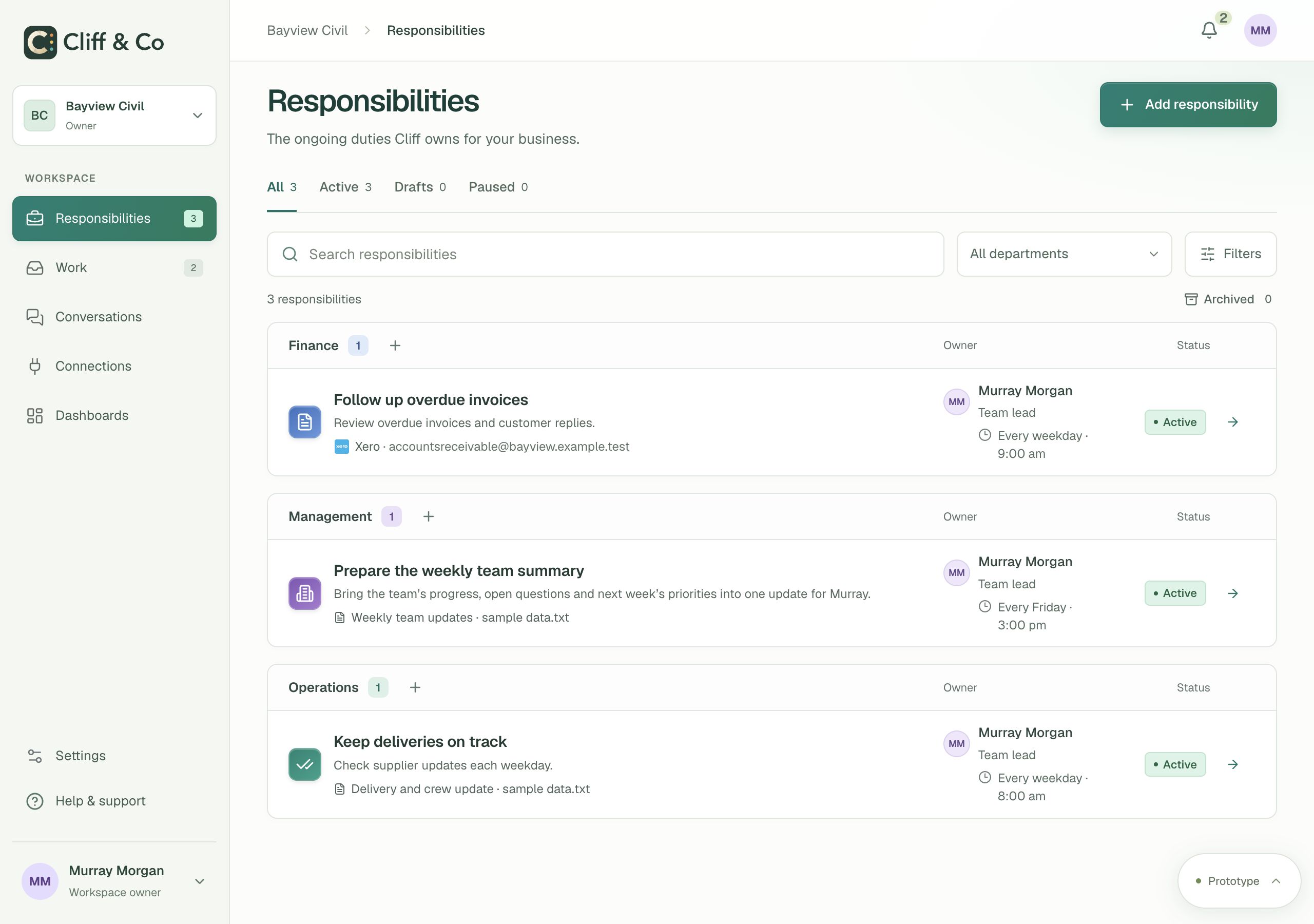Click the file icon beside Weekly team updates

(x=339, y=618)
